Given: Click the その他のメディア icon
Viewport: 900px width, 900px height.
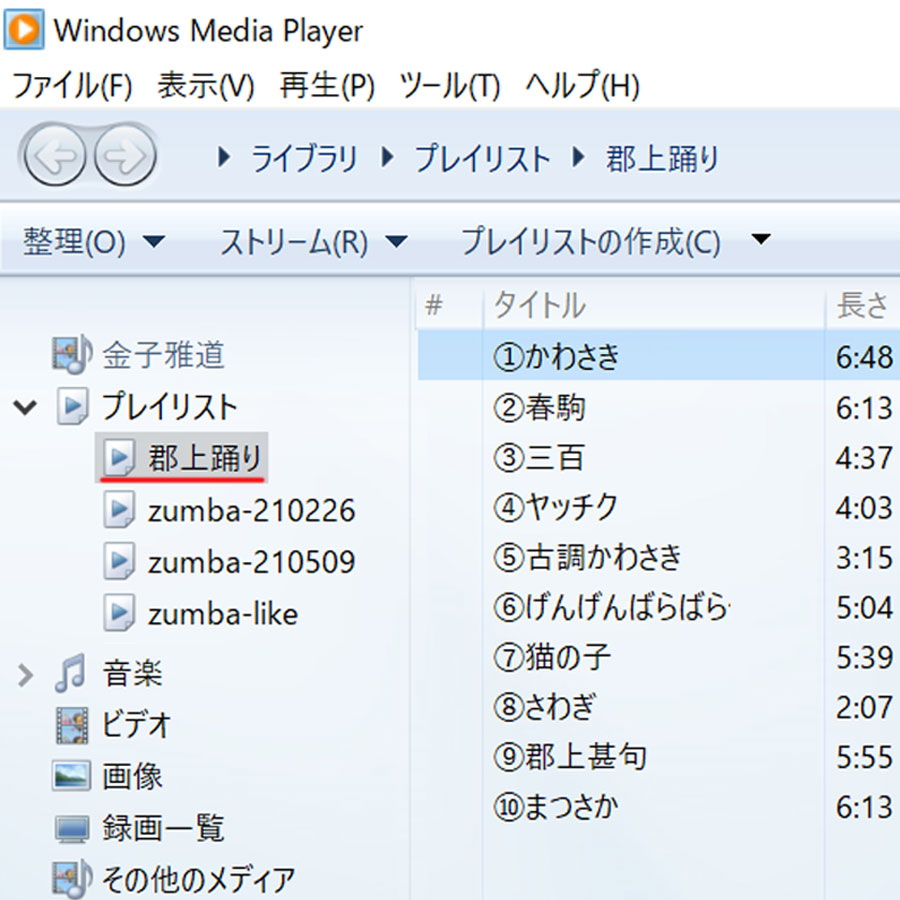Looking at the screenshot, I should click(x=72, y=879).
